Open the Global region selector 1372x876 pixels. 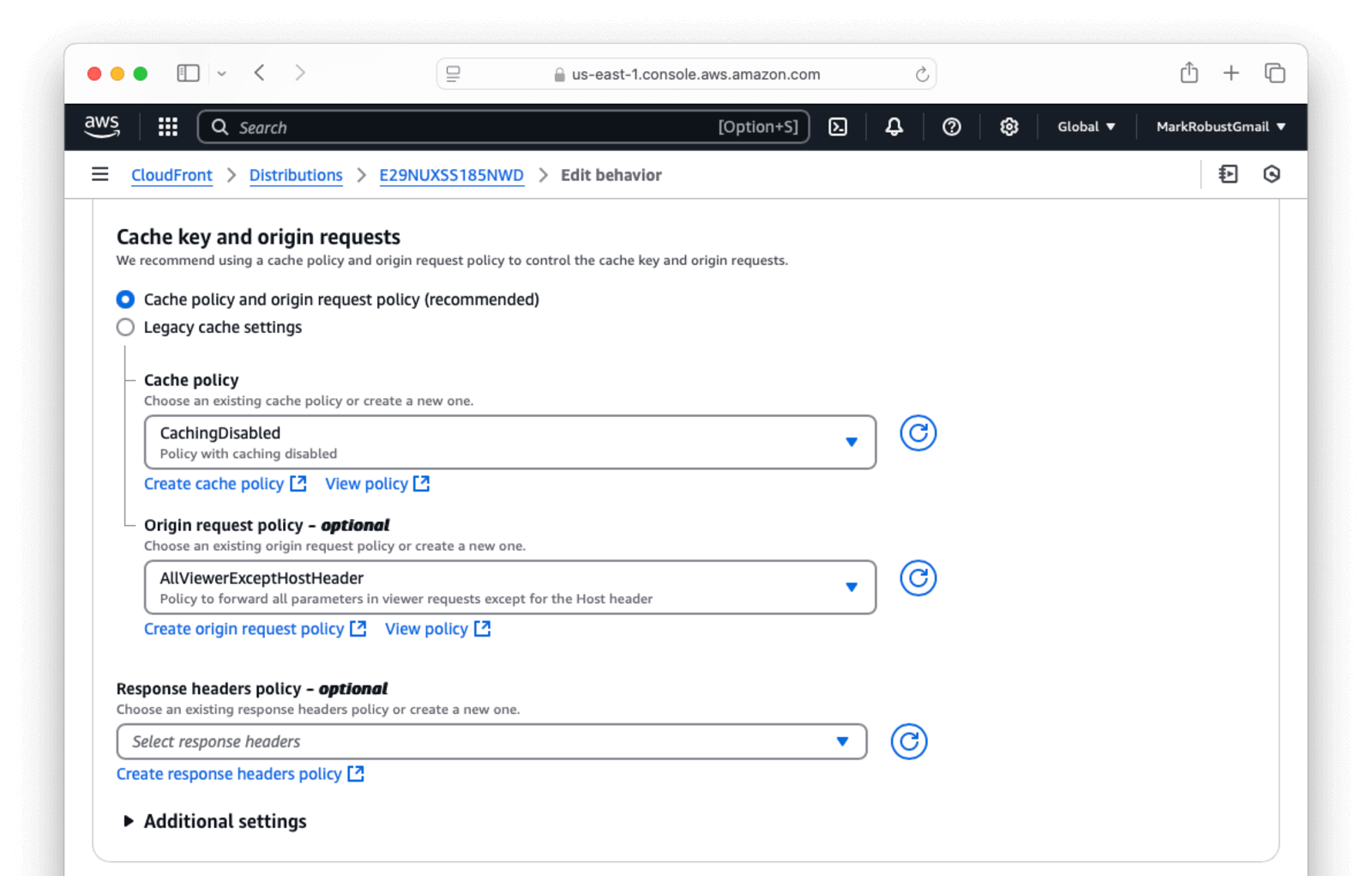point(1085,126)
